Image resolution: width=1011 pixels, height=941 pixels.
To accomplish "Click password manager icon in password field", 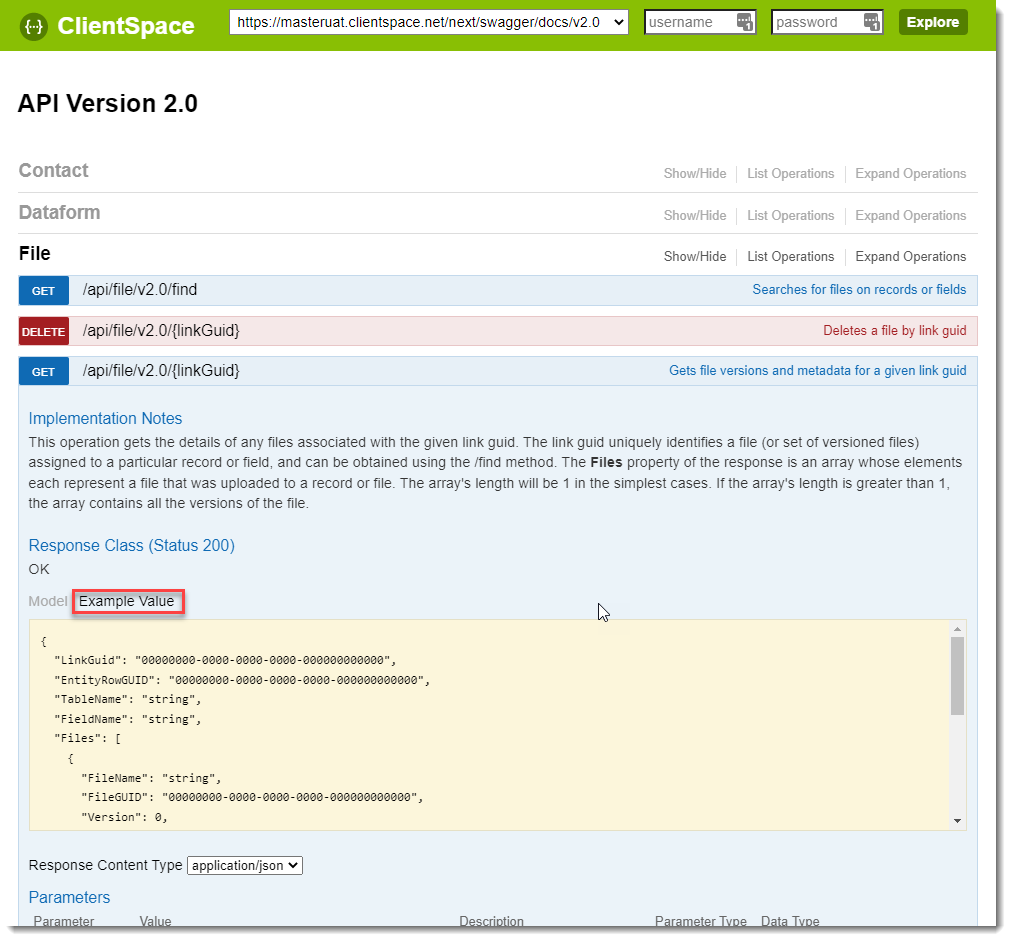I will pyautogui.click(x=871, y=22).
